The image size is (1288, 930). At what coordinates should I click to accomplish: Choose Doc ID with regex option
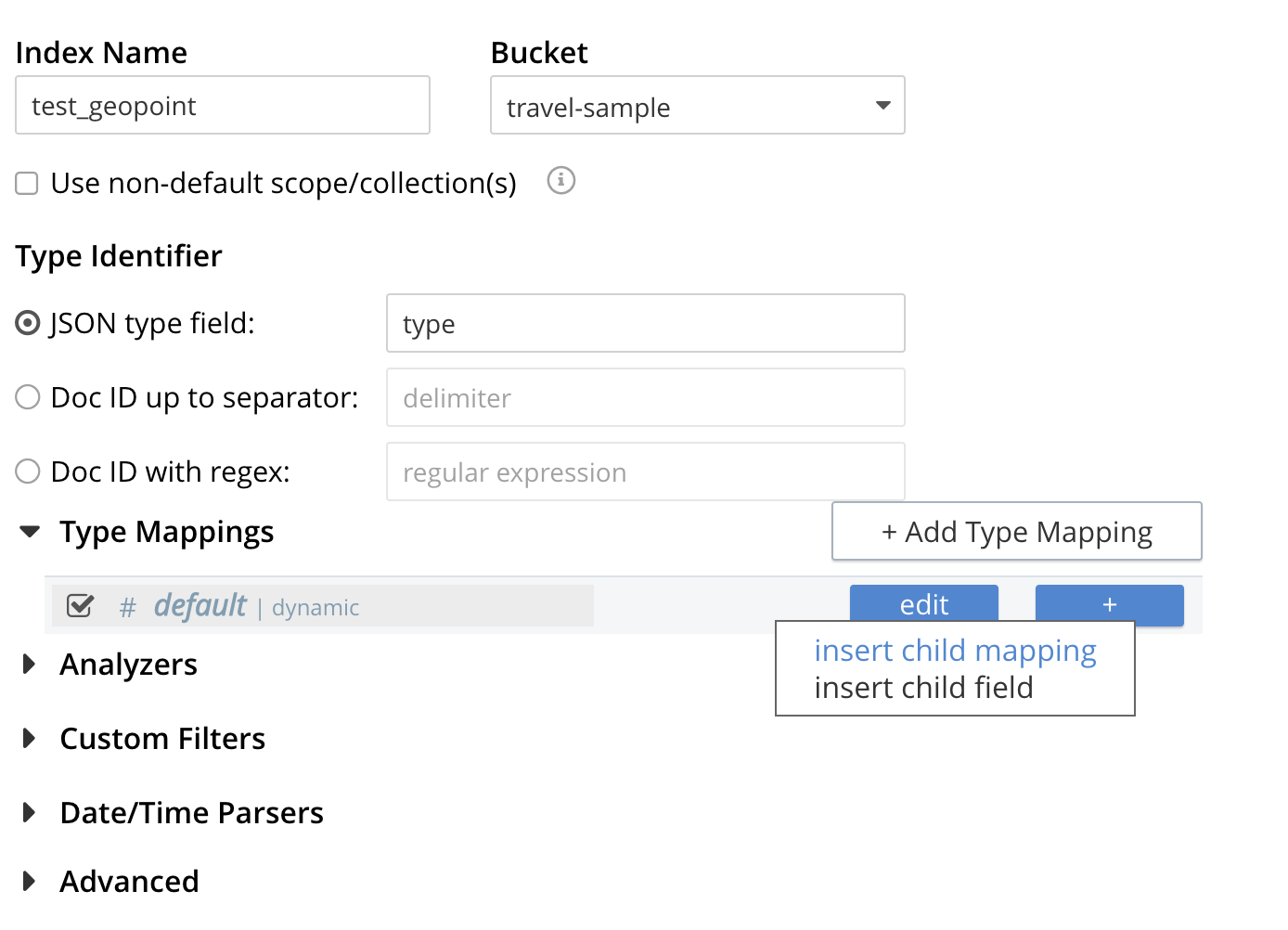pyautogui.click(x=28, y=471)
